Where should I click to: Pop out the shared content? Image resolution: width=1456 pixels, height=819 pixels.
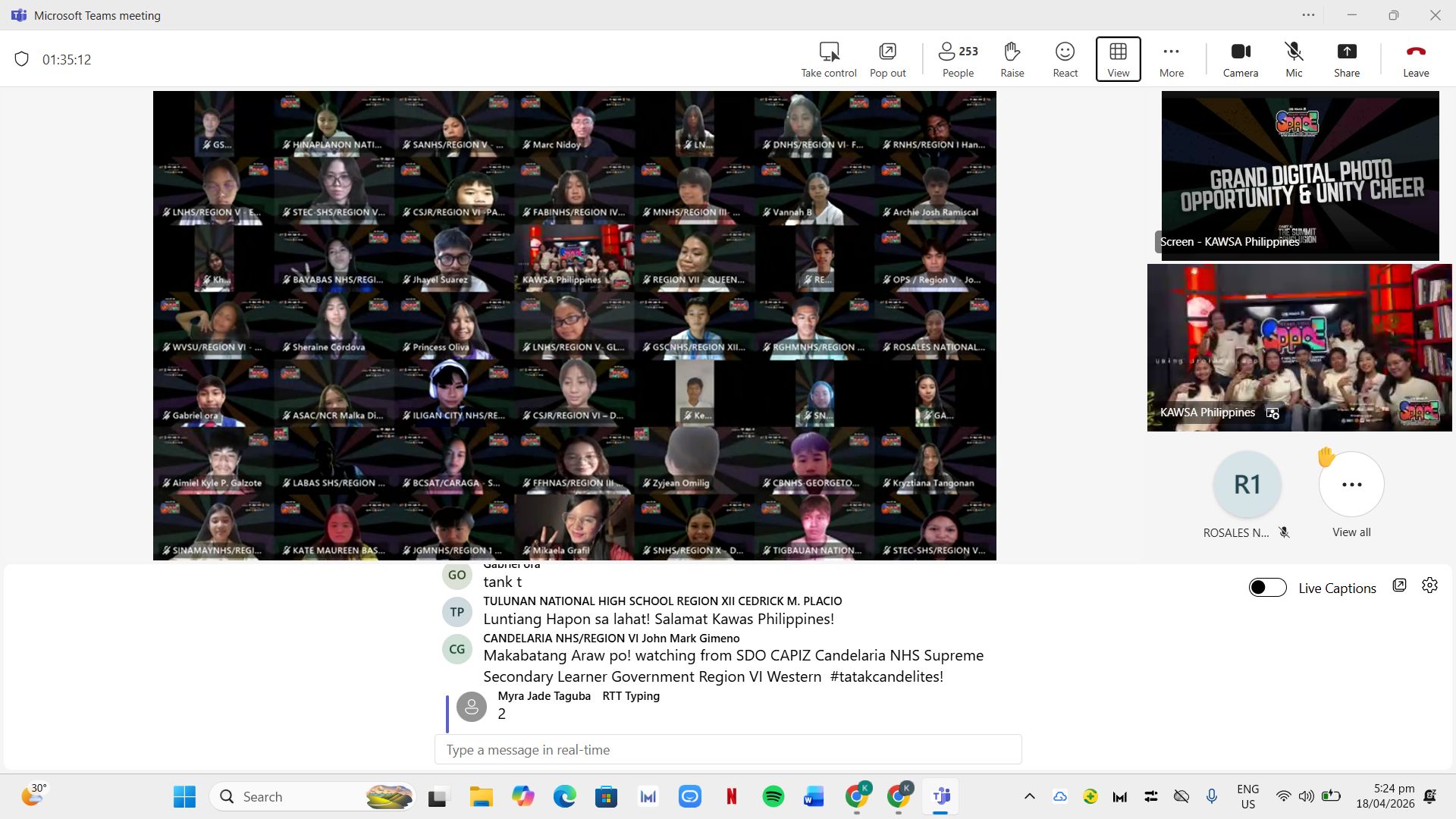pos(887,59)
